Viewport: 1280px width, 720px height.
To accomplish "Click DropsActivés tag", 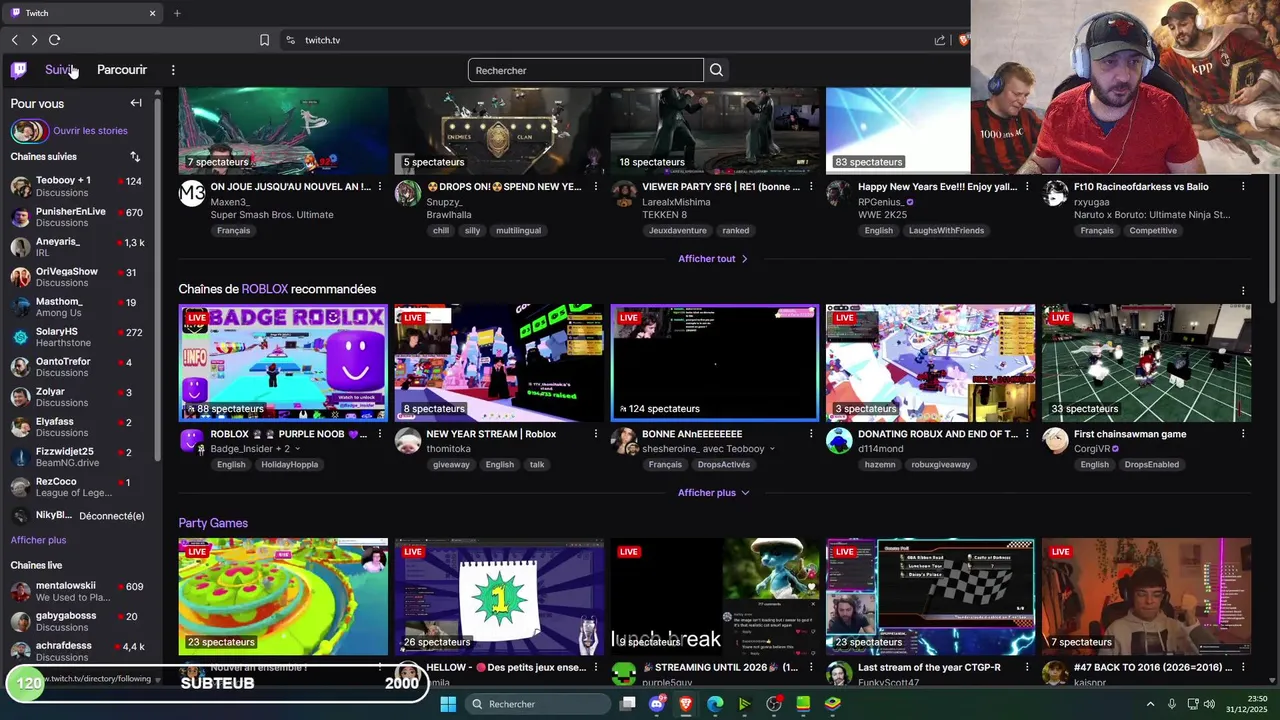I will click(x=723, y=465).
